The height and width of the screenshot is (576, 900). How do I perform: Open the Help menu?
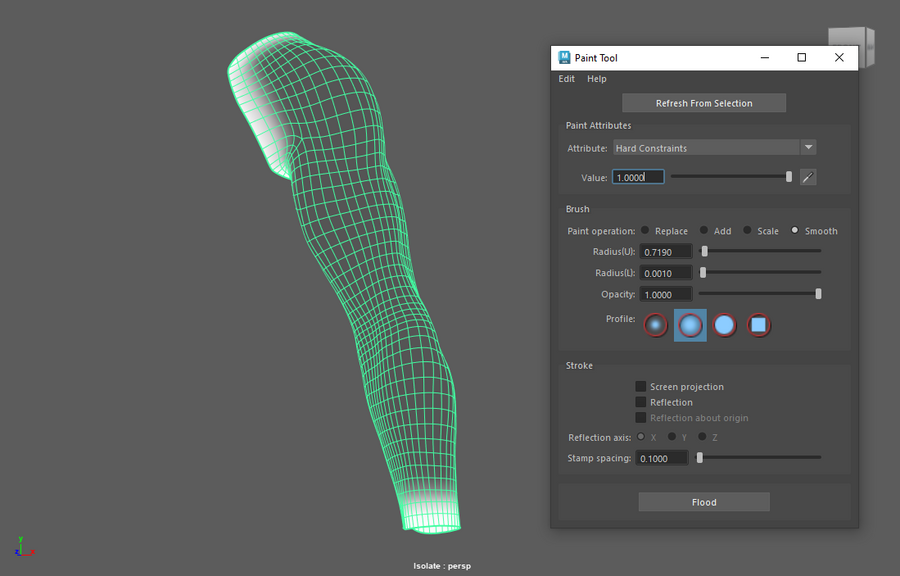click(597, 79)
